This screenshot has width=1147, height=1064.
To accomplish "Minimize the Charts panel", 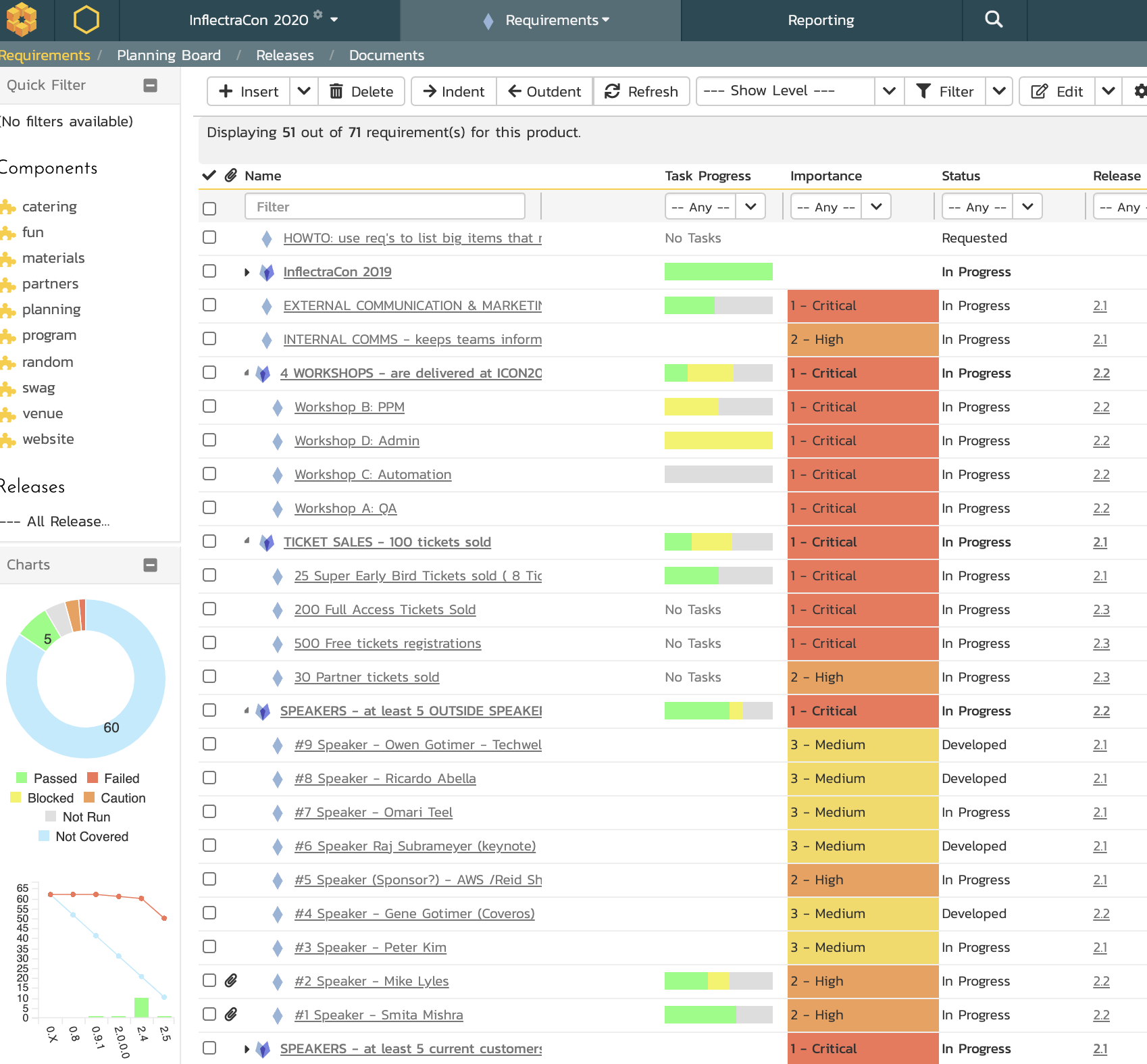I will (x=151, y=565).
